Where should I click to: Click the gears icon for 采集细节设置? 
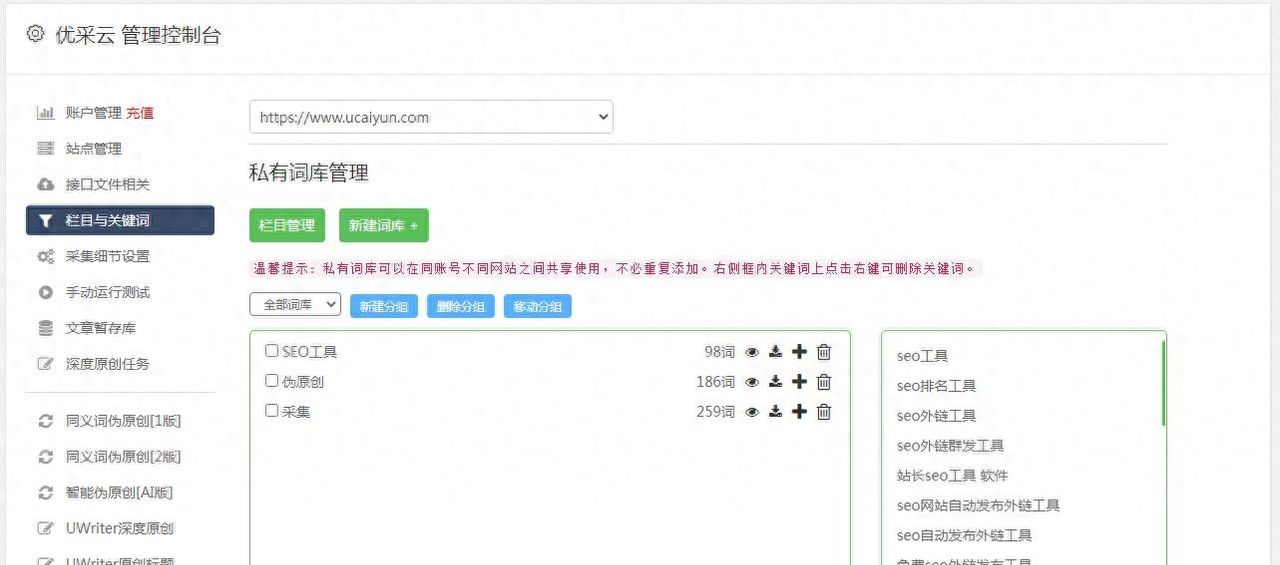tap(45, 257)
